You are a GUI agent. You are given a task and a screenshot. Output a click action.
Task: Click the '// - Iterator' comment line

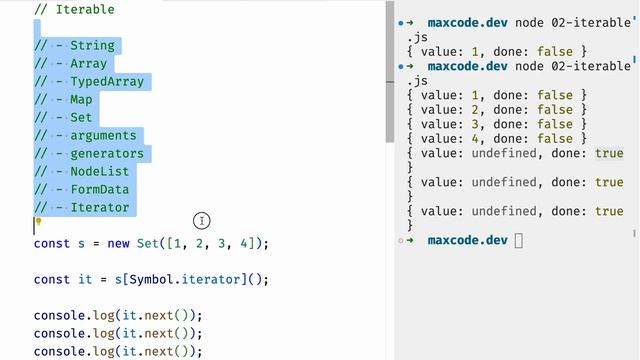click(82, 207)
